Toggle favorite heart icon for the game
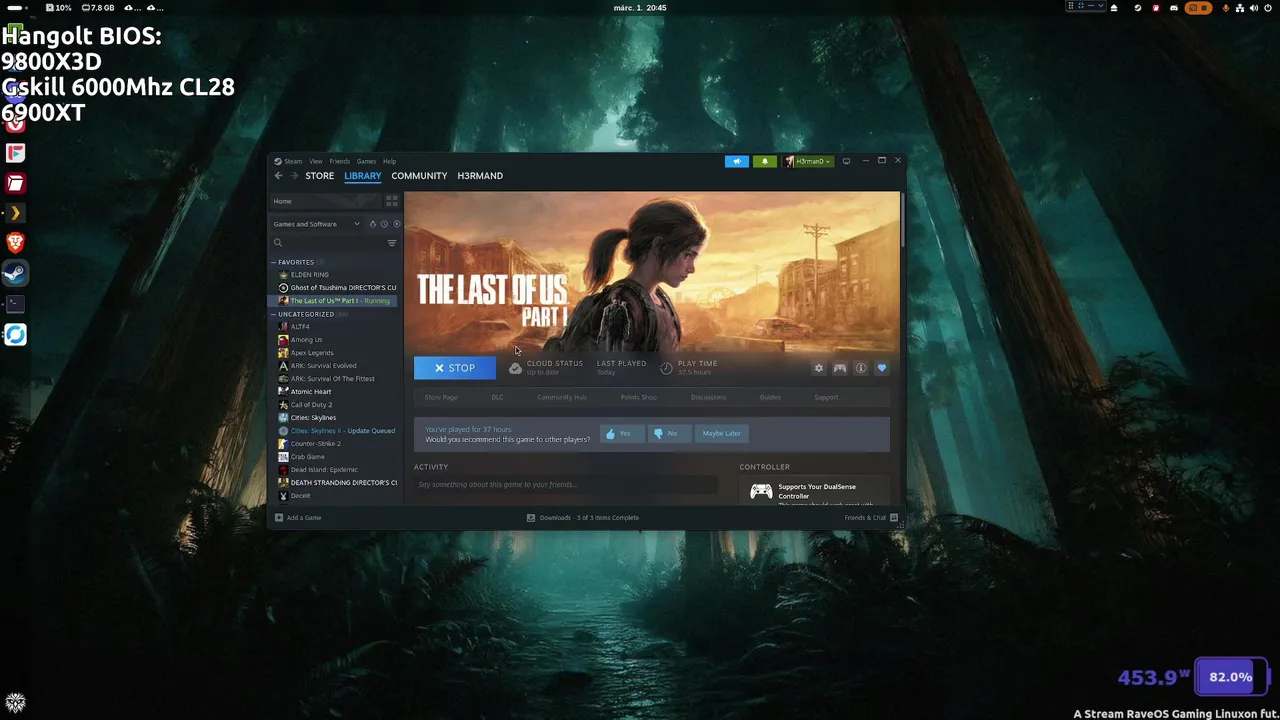This screenshot has width=1280, height=720. pos(882,368)
